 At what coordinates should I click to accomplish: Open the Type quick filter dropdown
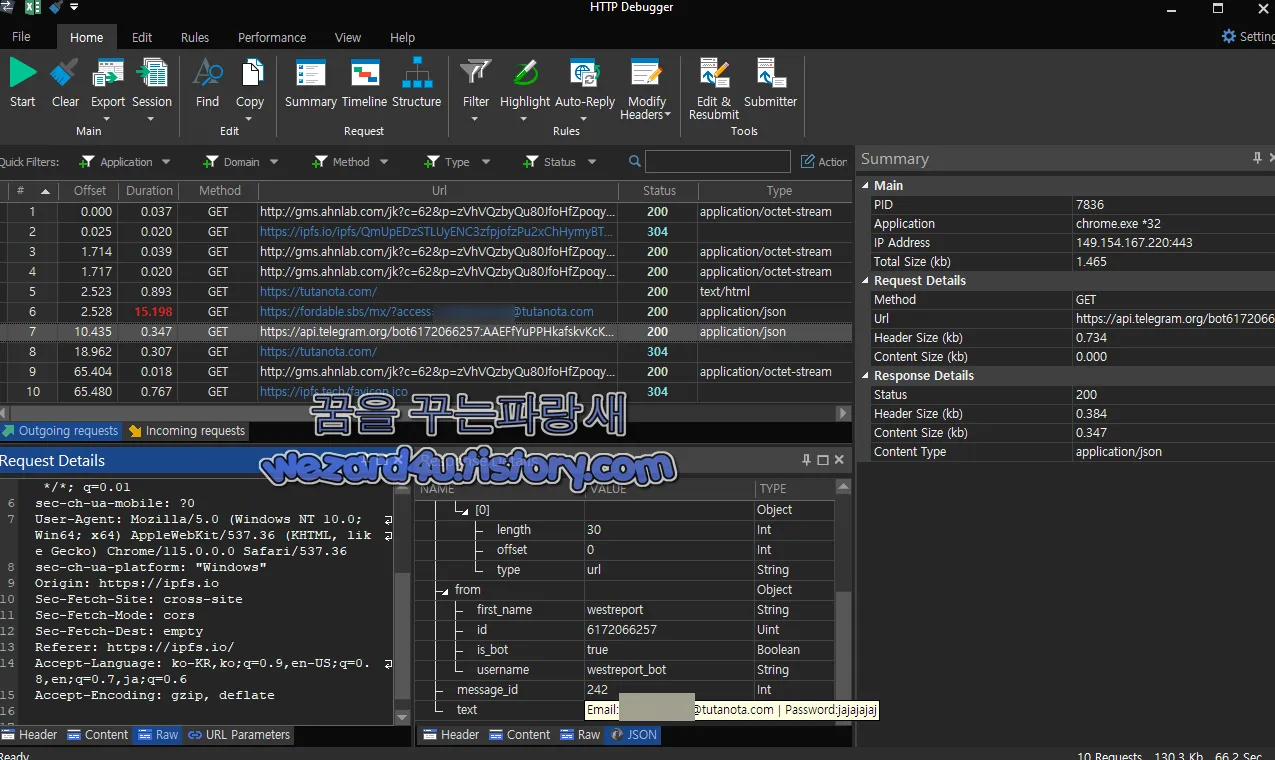click(486, 162)
